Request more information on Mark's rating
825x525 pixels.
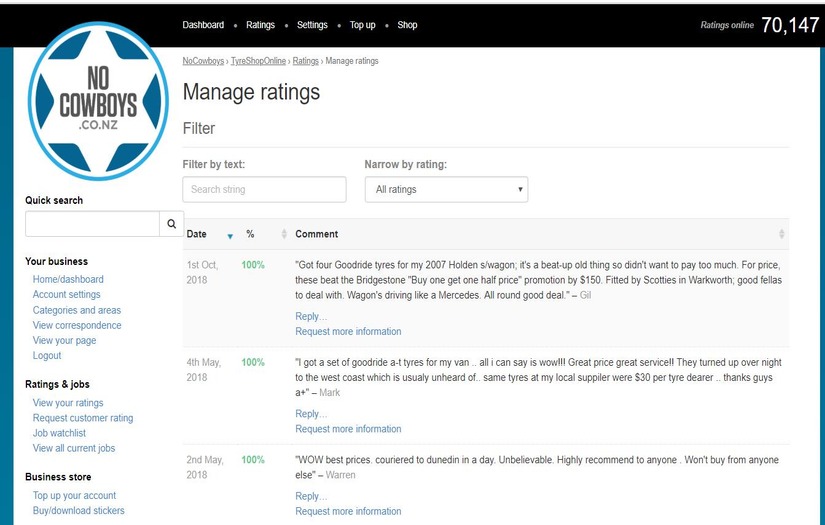348,429
